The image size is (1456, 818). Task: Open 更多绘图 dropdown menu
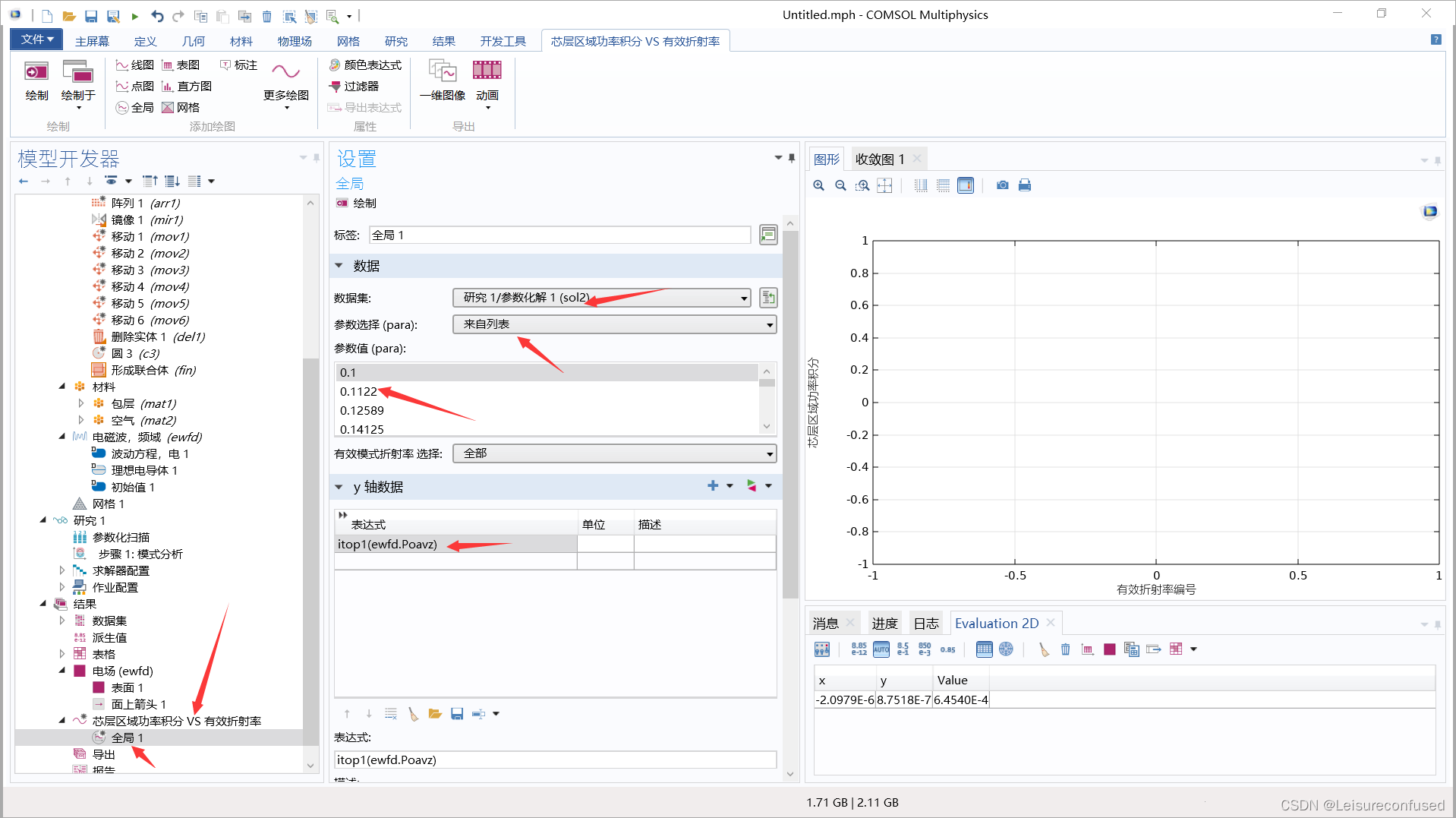pos(286,84)
